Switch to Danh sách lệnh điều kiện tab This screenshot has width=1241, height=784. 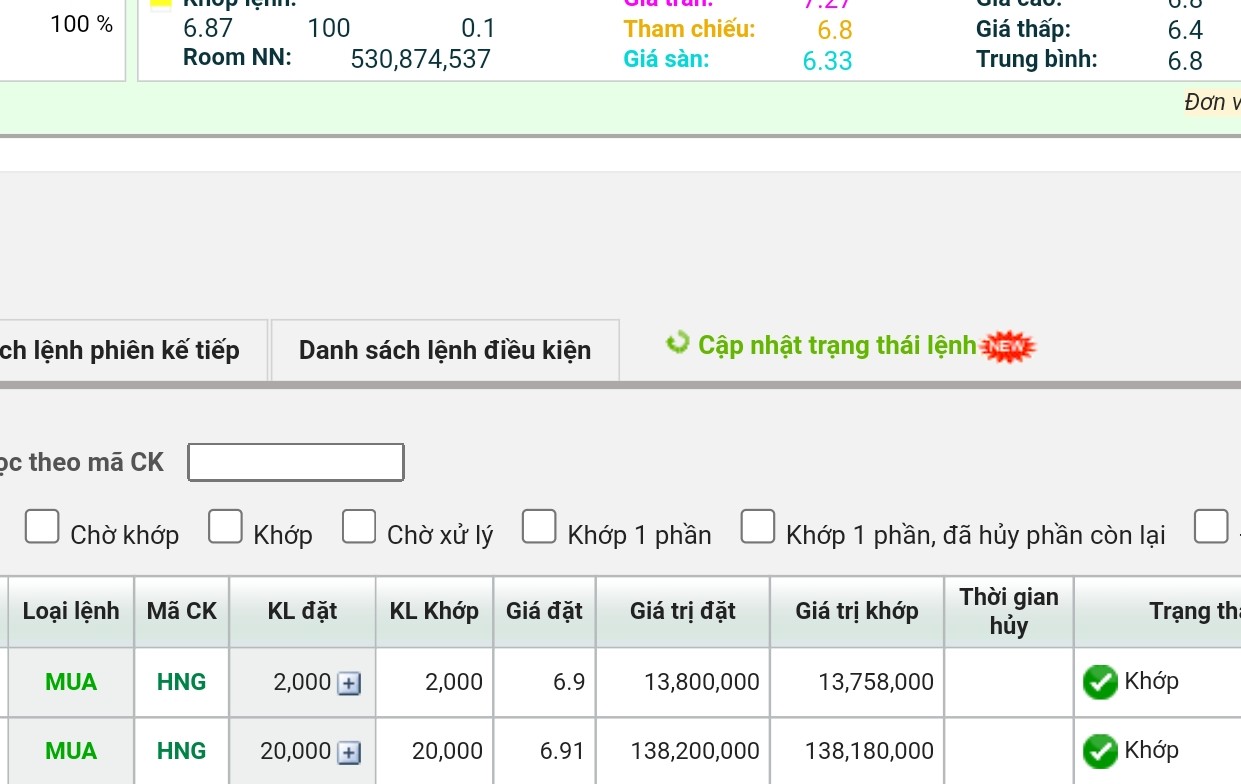(x=445, y=350)
